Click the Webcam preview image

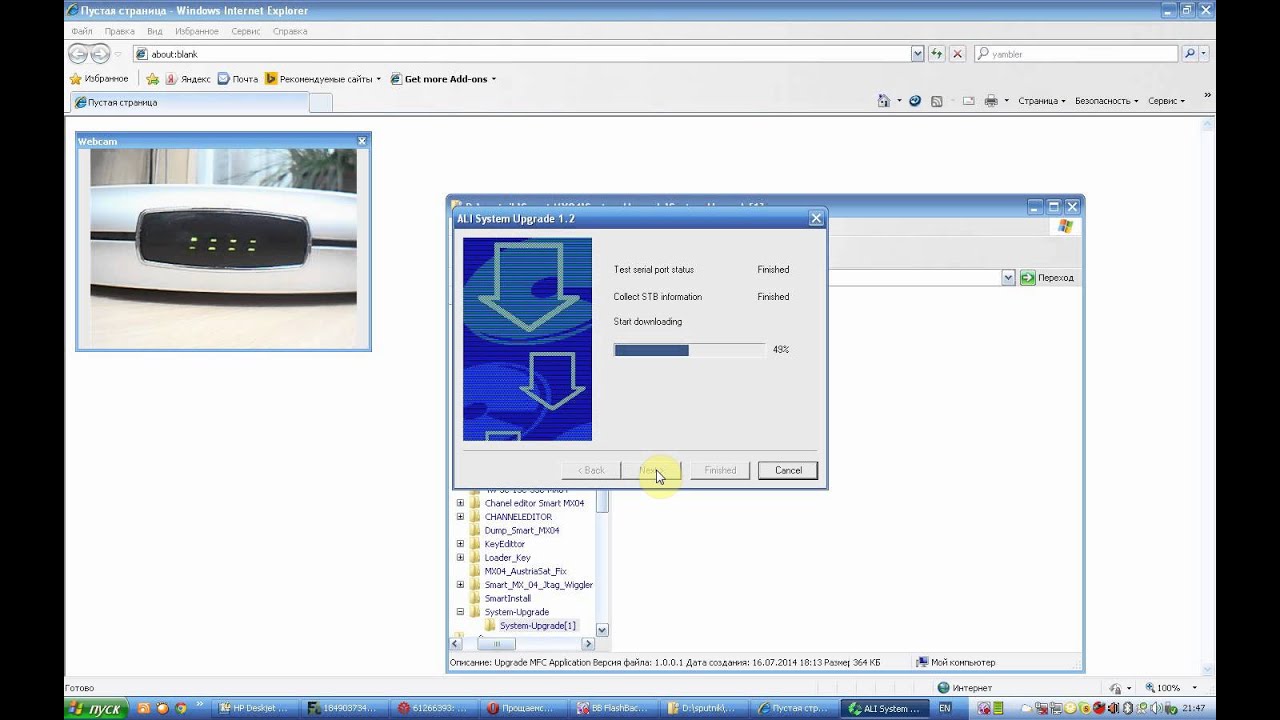click(x=224, y=247)
